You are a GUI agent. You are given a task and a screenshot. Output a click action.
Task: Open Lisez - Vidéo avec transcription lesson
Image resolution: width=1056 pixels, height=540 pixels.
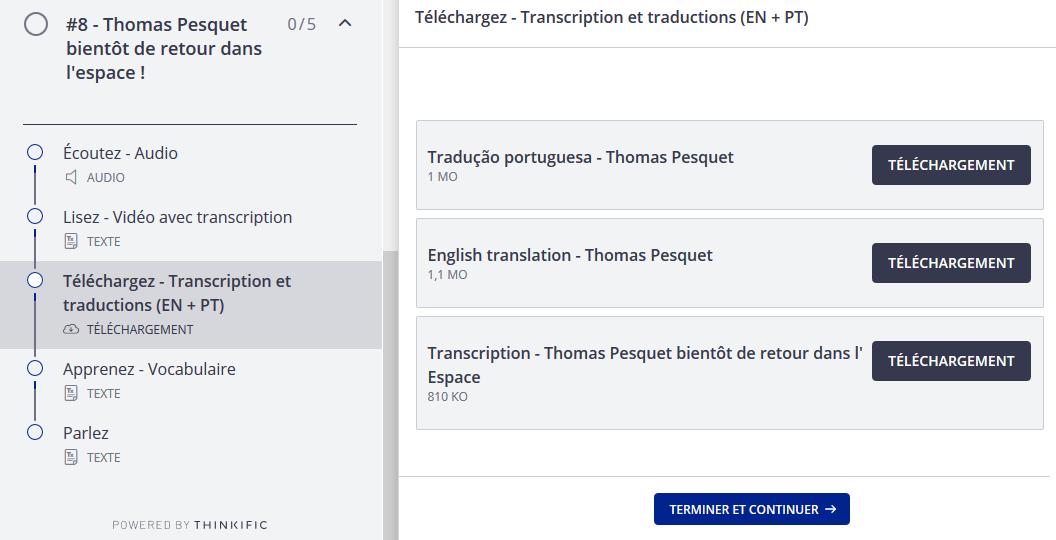[x=177, y=217]
